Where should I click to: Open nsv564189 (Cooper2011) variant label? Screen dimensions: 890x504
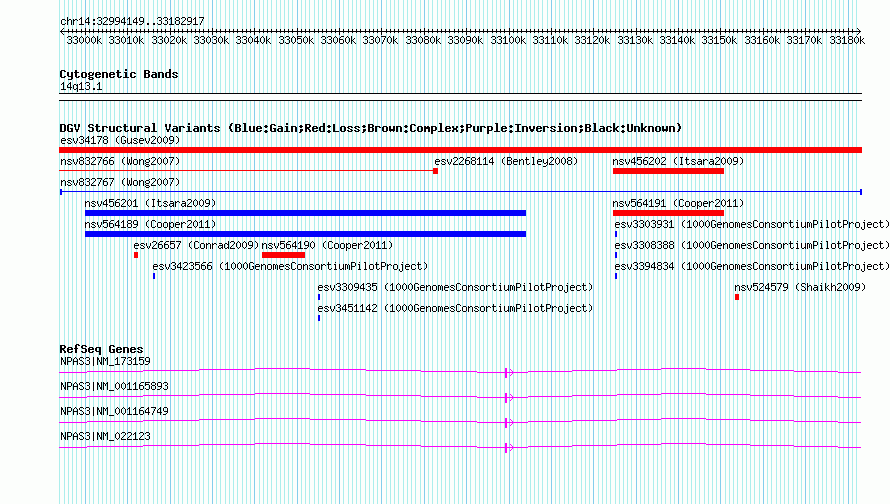coord(150,224)
